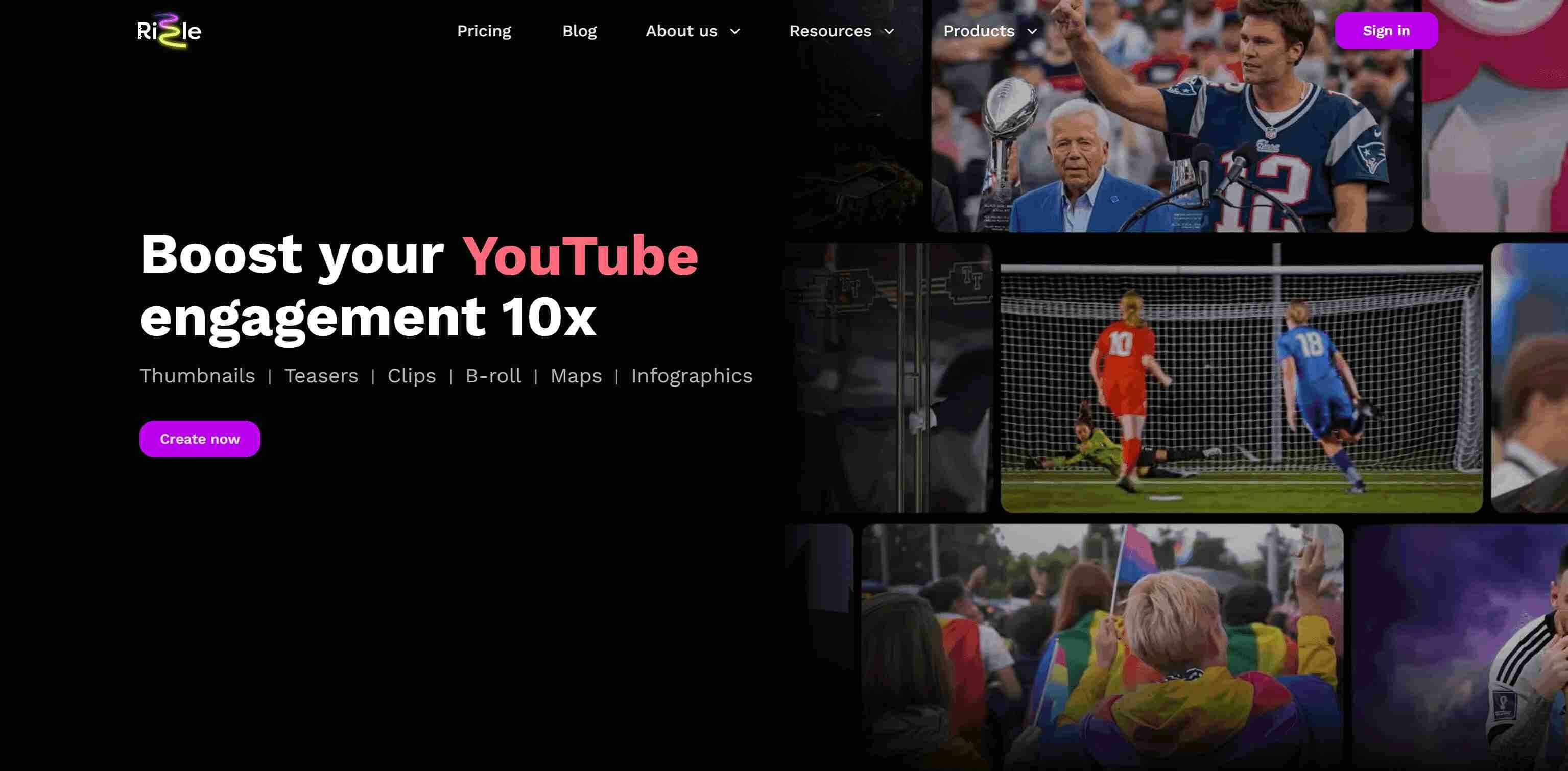Expand the Products chevron arrow
Image resolution: width=1568 pixels, height=771 pixels.
point(1032,31)
